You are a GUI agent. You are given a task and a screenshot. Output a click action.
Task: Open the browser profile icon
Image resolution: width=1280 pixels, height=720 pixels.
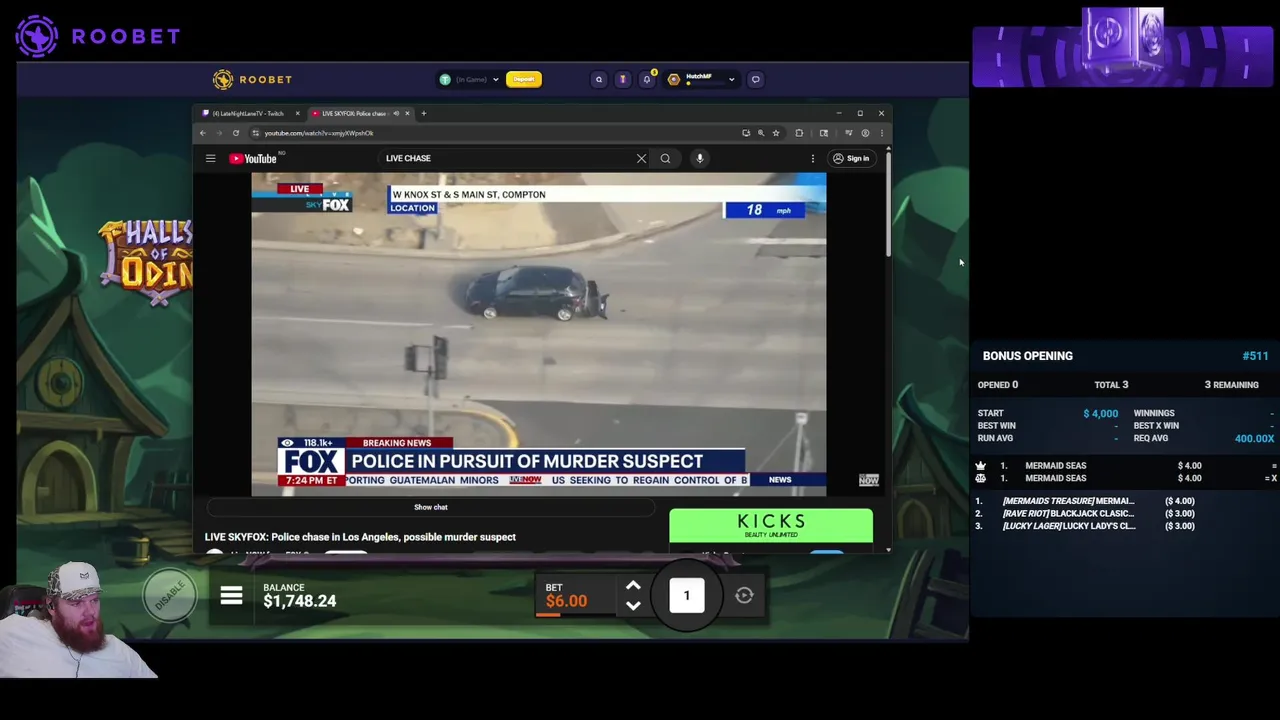865,133
